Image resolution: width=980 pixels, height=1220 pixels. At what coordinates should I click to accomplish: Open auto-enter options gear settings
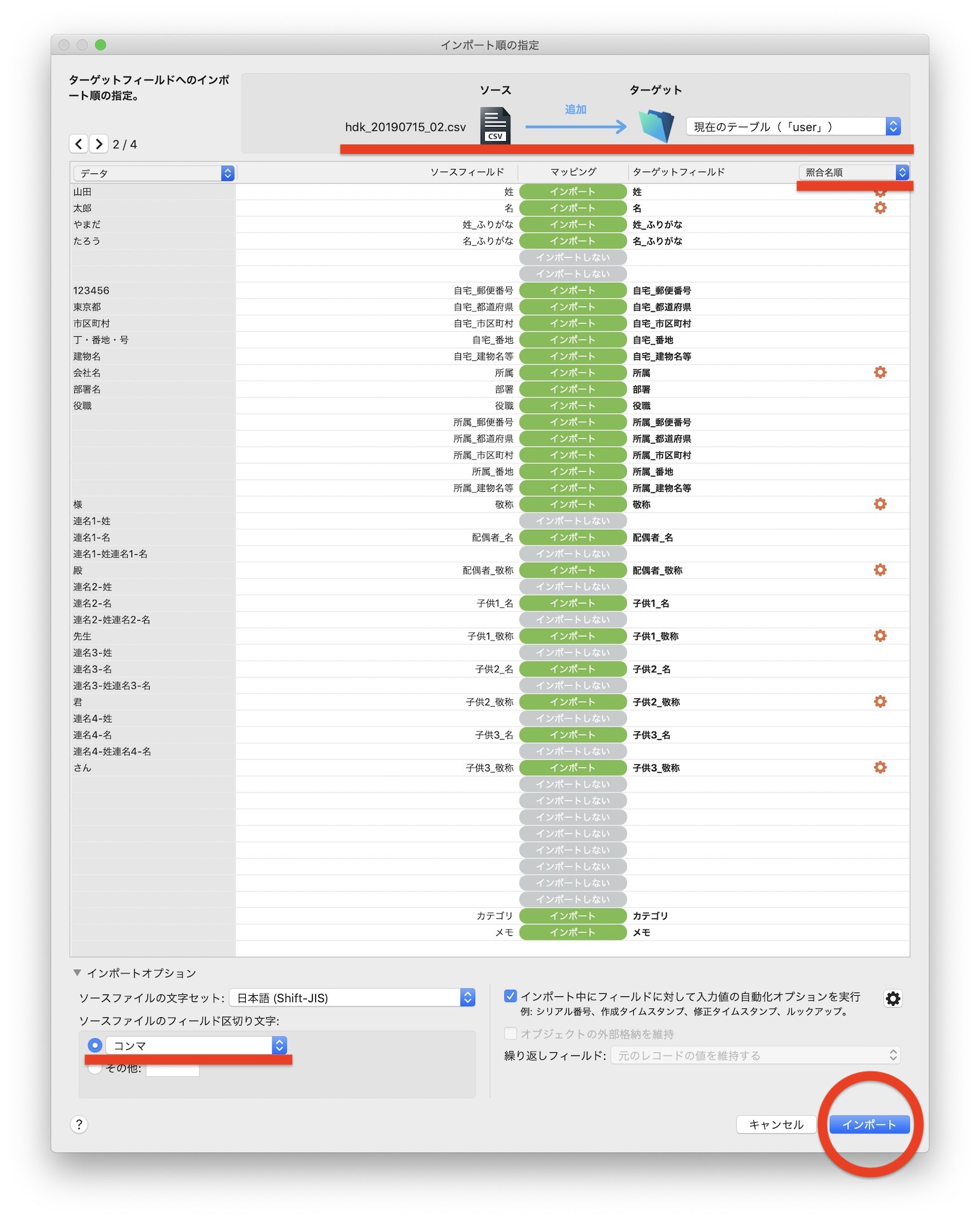pos(892,998)
